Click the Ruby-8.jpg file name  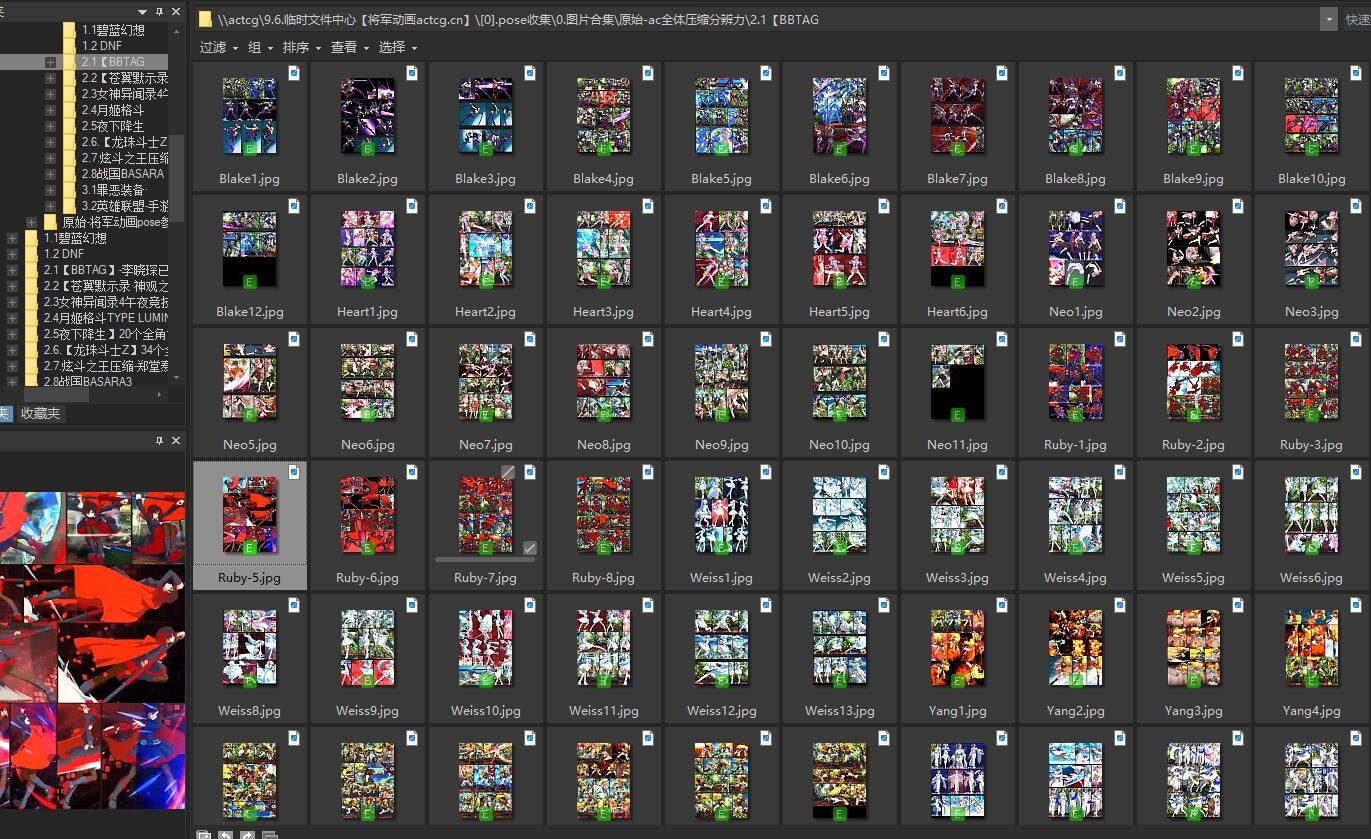[603, 578]
